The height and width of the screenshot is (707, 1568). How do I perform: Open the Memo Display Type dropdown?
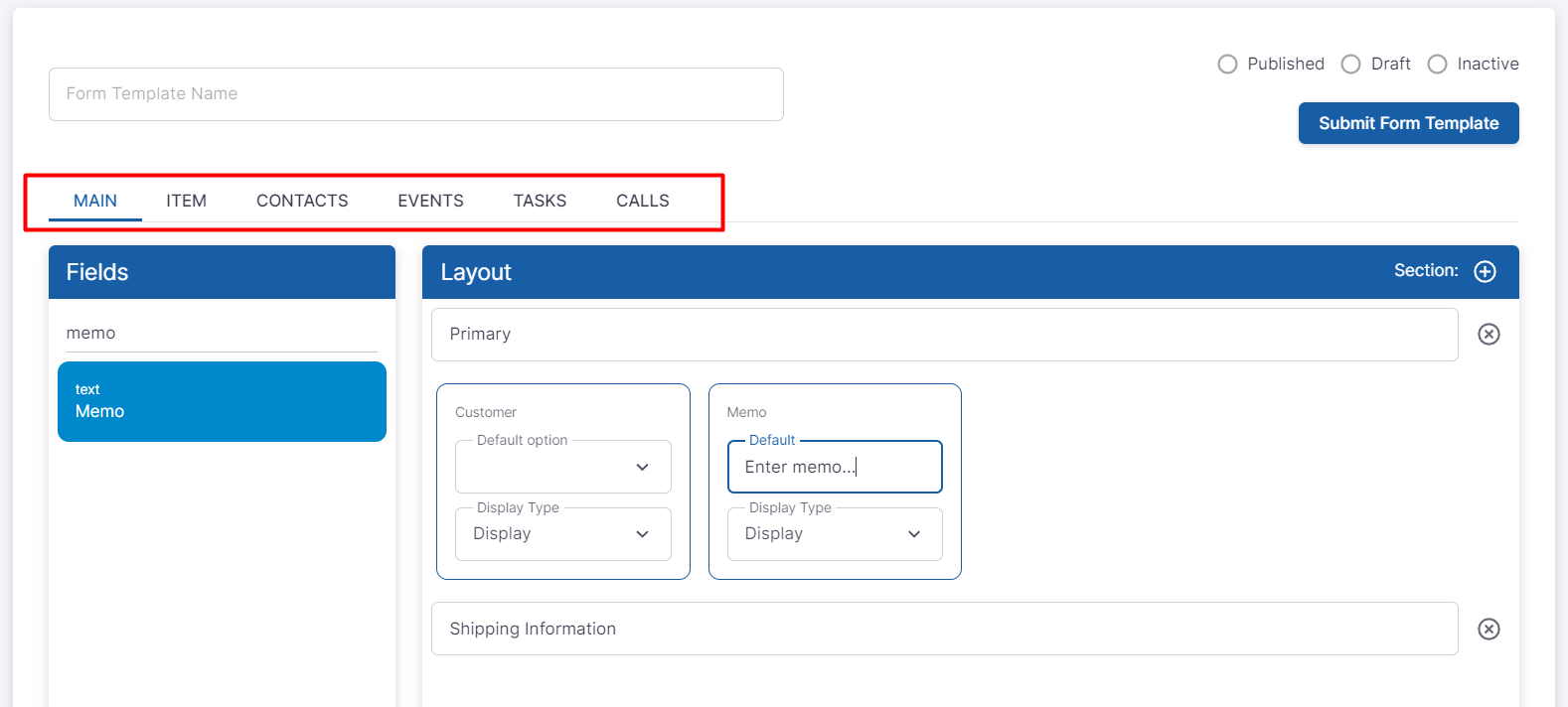(x=834, y=534)
